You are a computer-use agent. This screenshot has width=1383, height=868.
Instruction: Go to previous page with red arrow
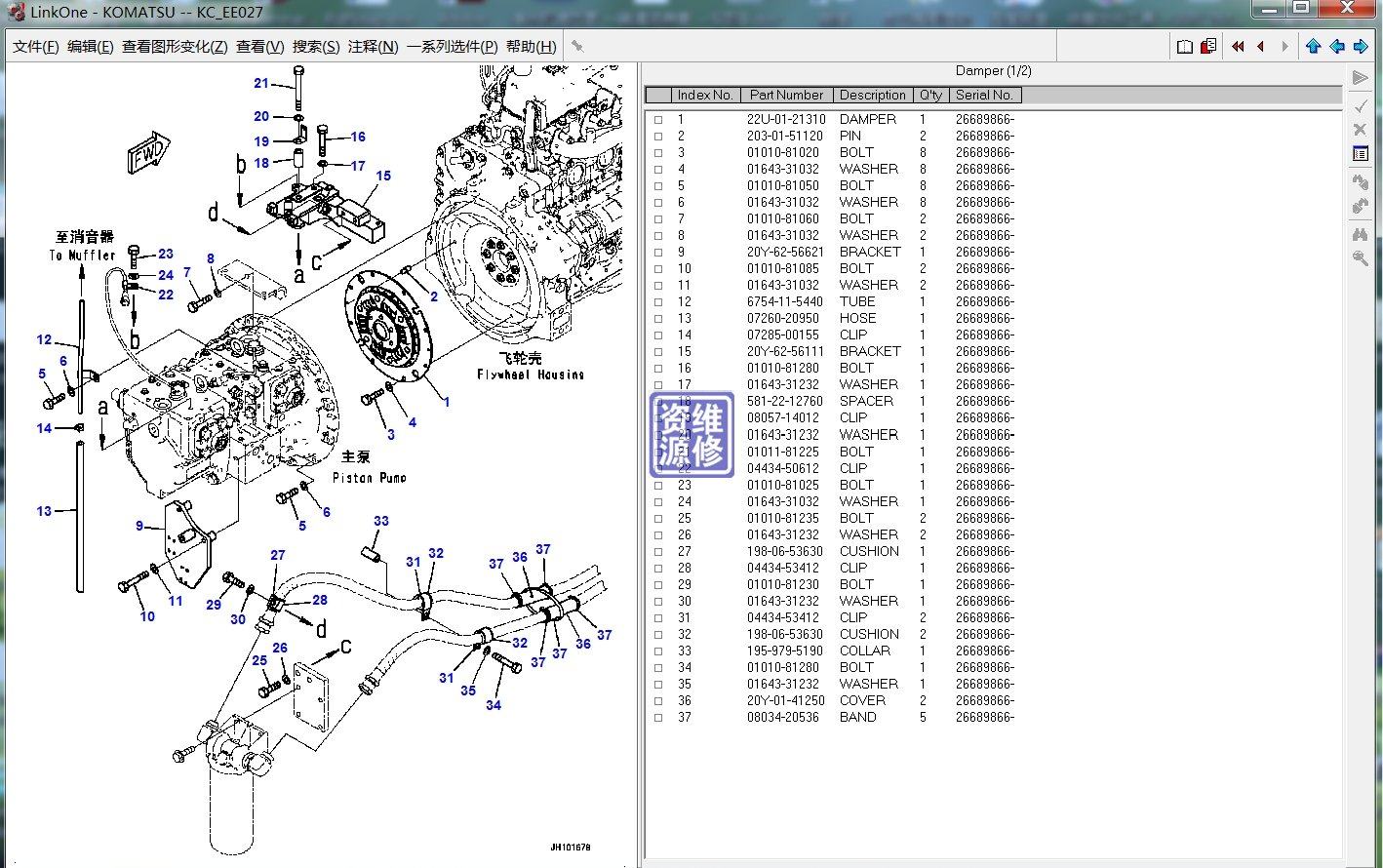(x=1261, y=47)
